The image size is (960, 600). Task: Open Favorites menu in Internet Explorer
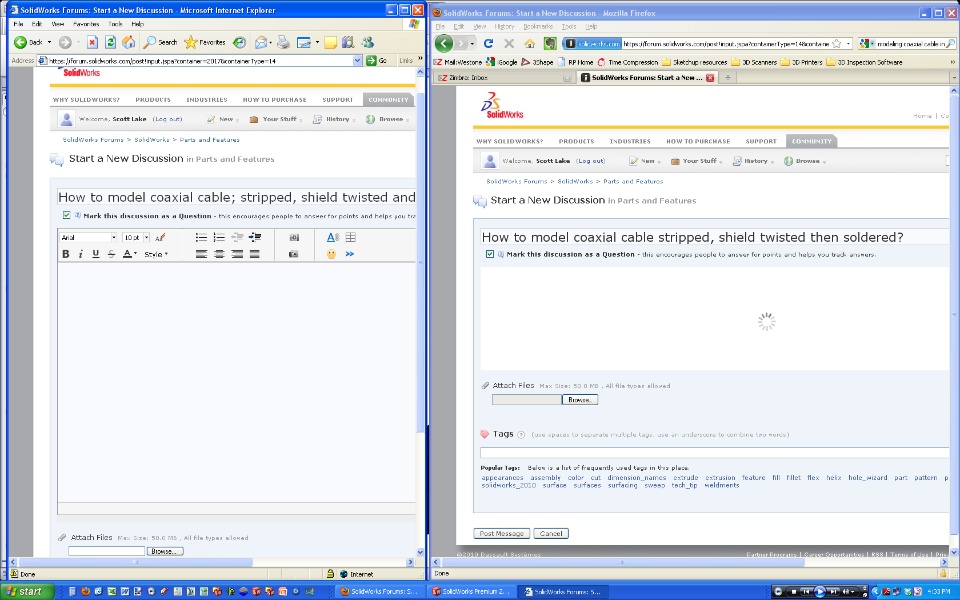pos(86,24)
